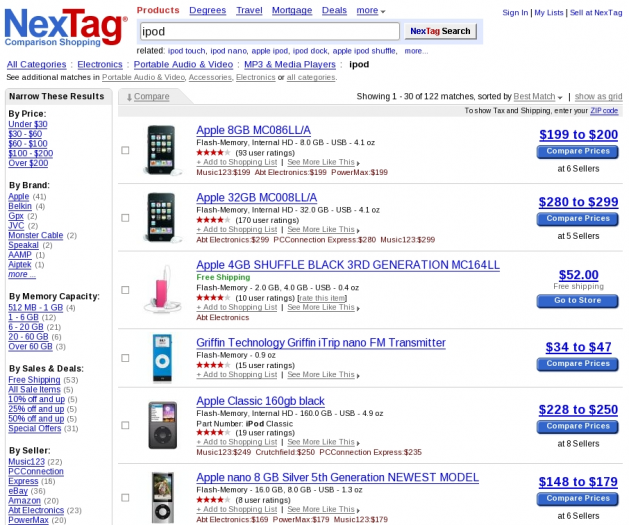The height and width of the screenshot is (525, 629).
Task: Go to Electronics breadcrumb category
Action: pyautogui.click(x=100, y=65)
